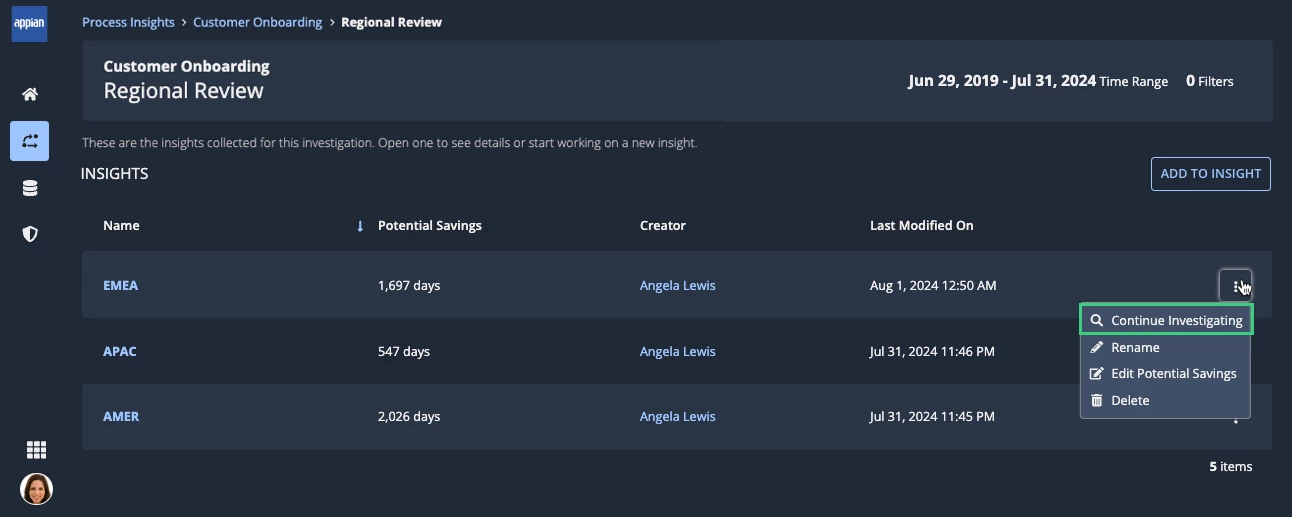
Task: Open the app grid navigation icon
Action: (36, 450)
